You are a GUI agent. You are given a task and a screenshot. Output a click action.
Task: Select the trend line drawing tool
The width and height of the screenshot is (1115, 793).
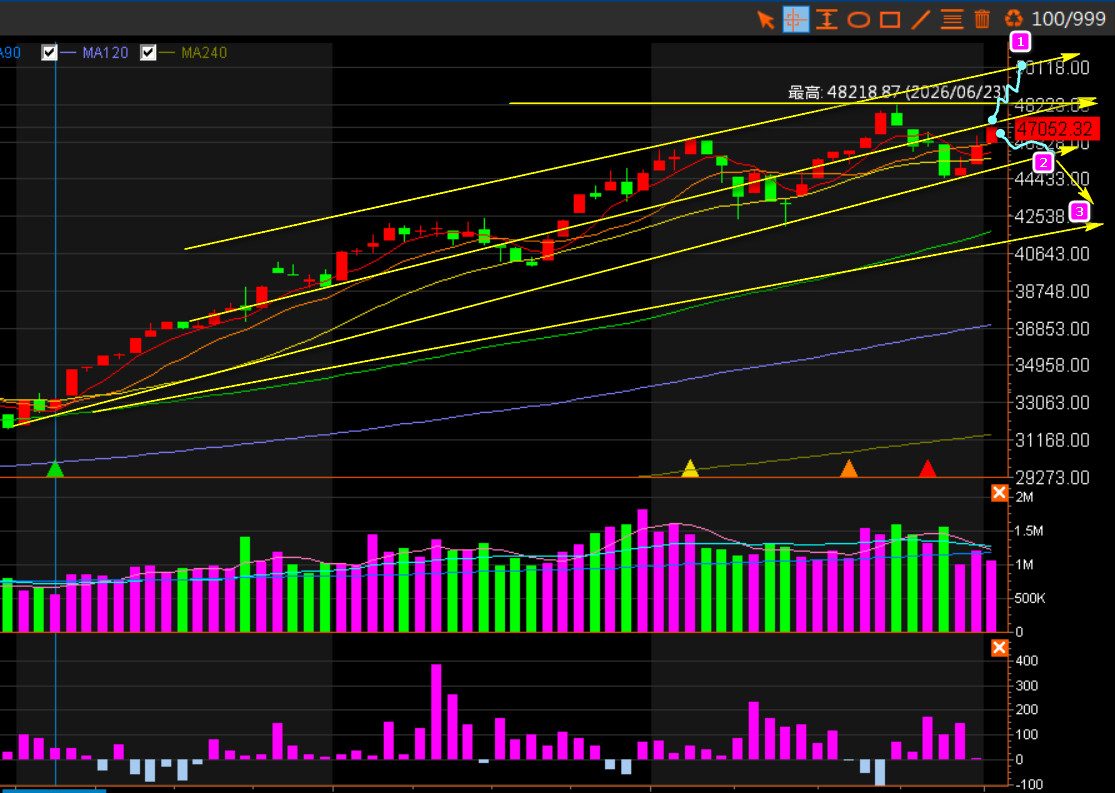click(x=920, y=19)
